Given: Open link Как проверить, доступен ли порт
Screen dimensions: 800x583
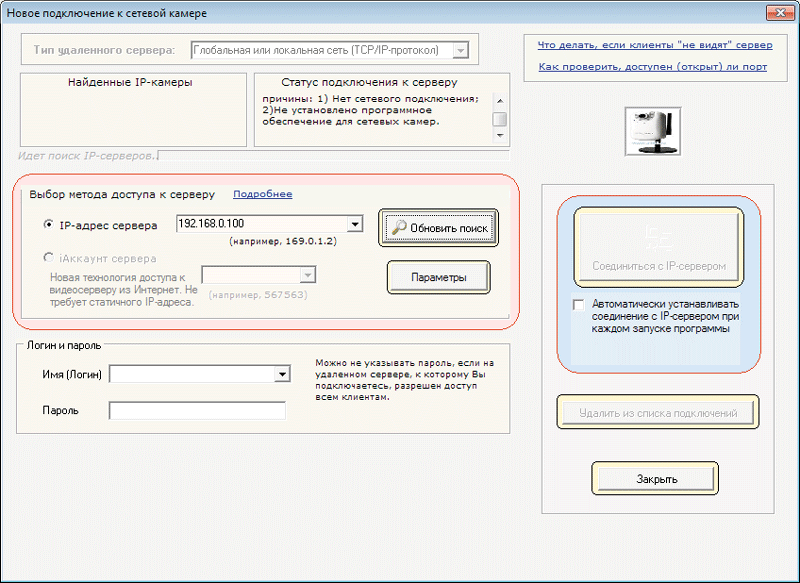Looking at the screenshot, I should [653, 67].
